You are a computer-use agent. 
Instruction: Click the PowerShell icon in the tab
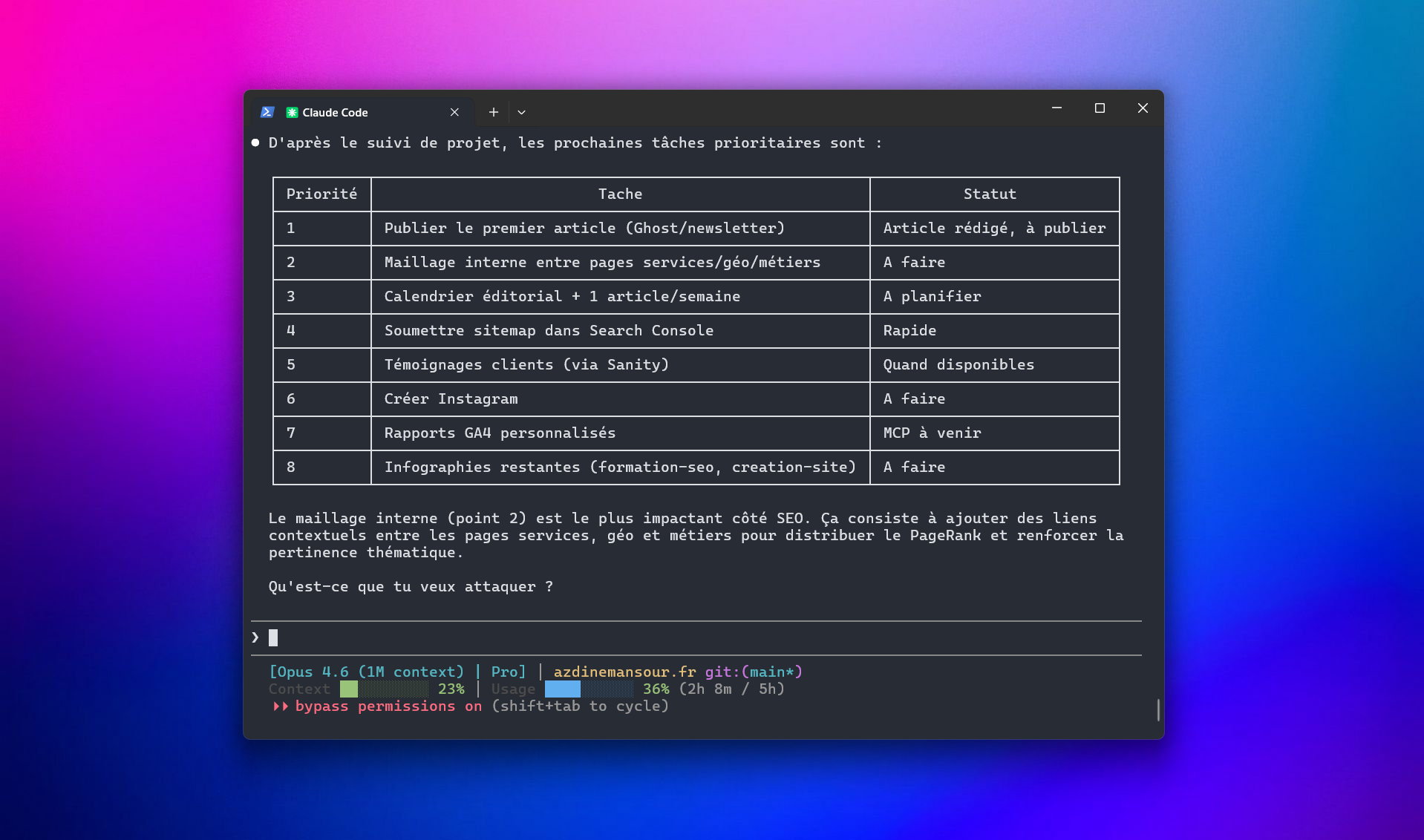point(267,112)
